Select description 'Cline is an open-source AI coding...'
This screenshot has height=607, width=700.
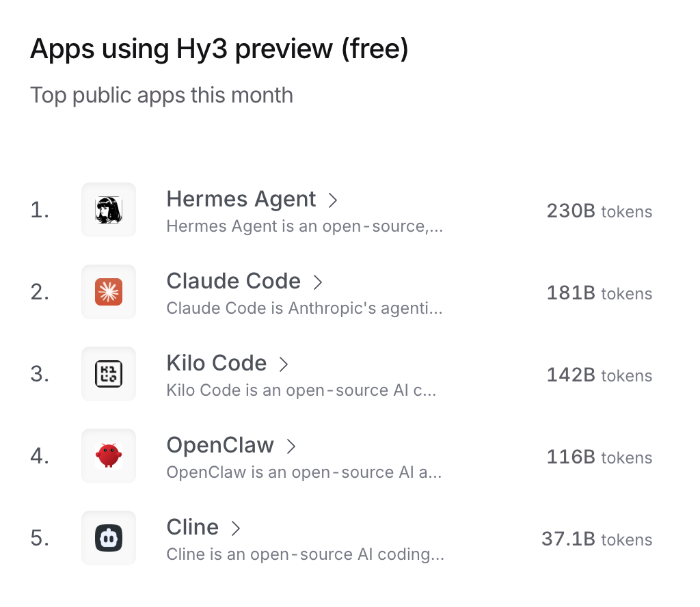[x=305, y=554]
